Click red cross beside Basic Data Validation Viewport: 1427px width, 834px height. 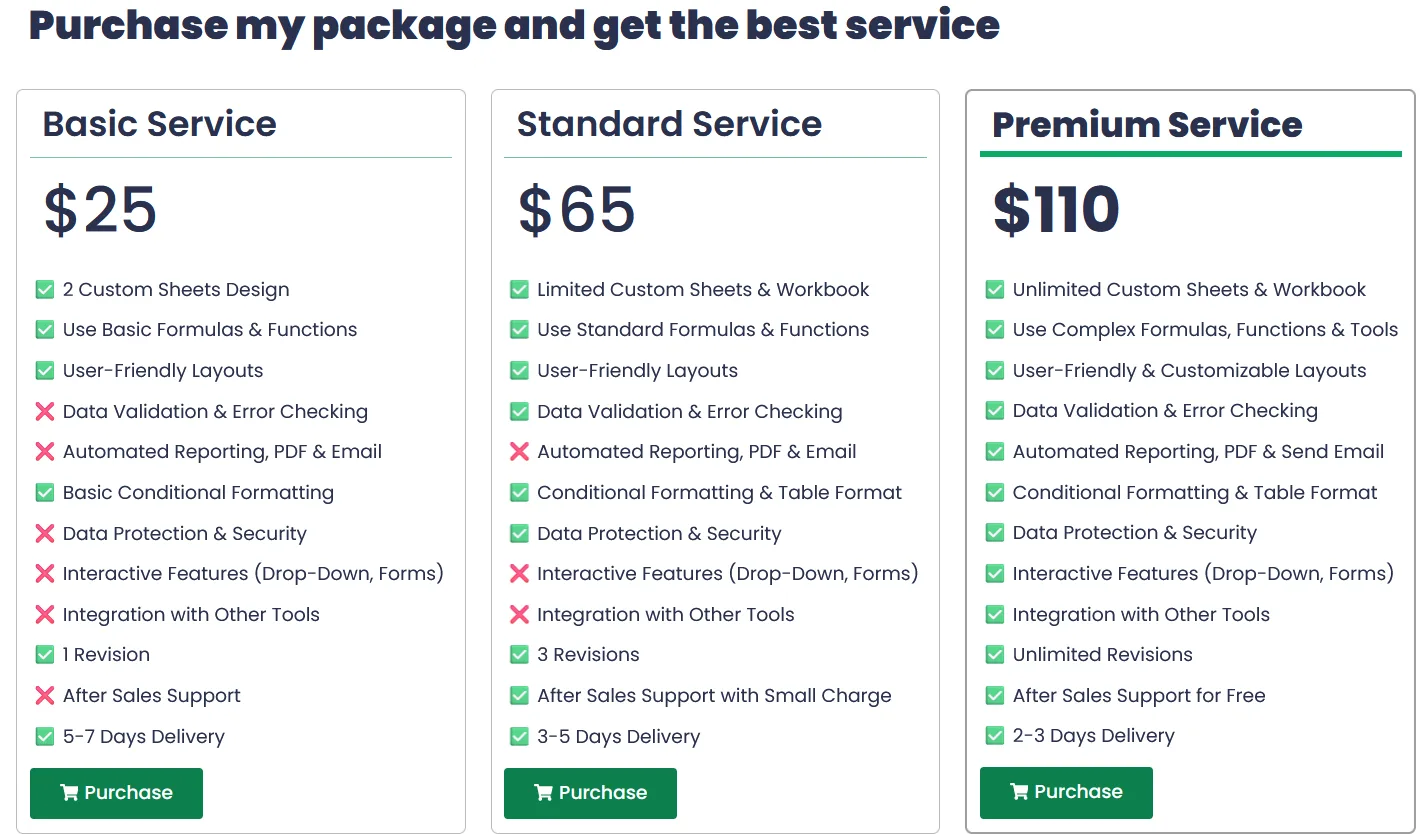point(45,411)
